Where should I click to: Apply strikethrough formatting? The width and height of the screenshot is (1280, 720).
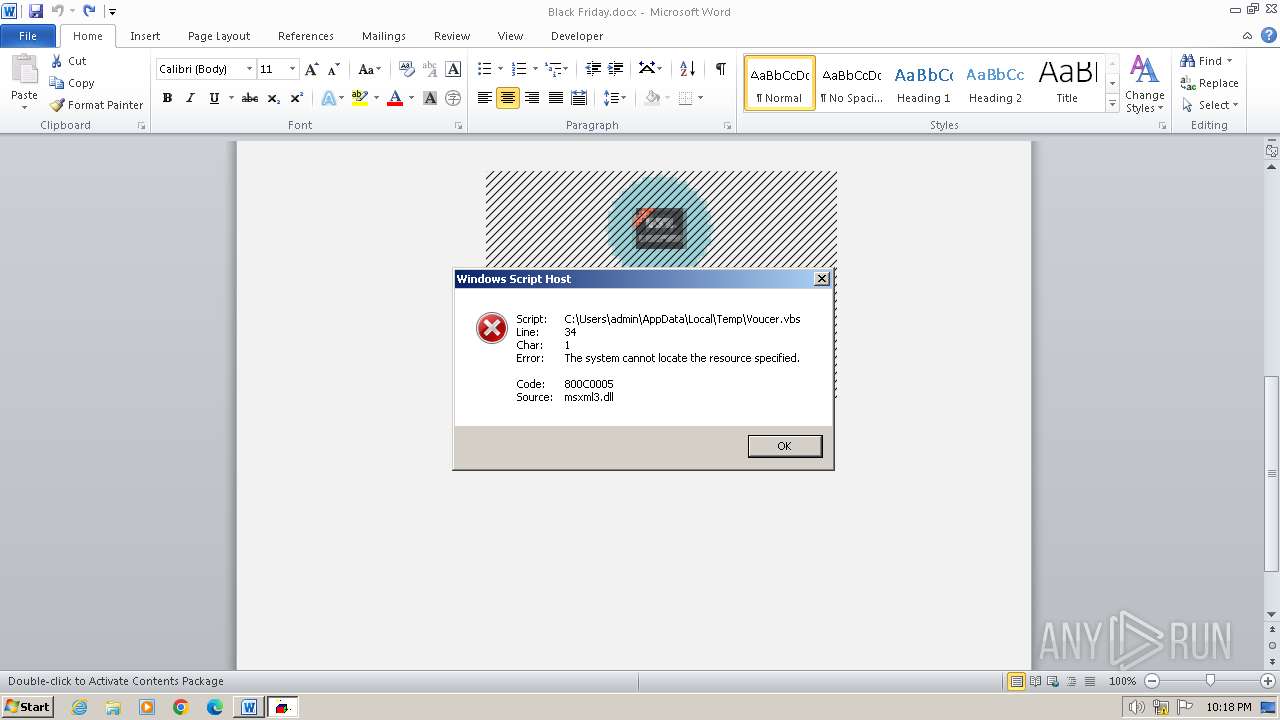(x=250, y=98)
